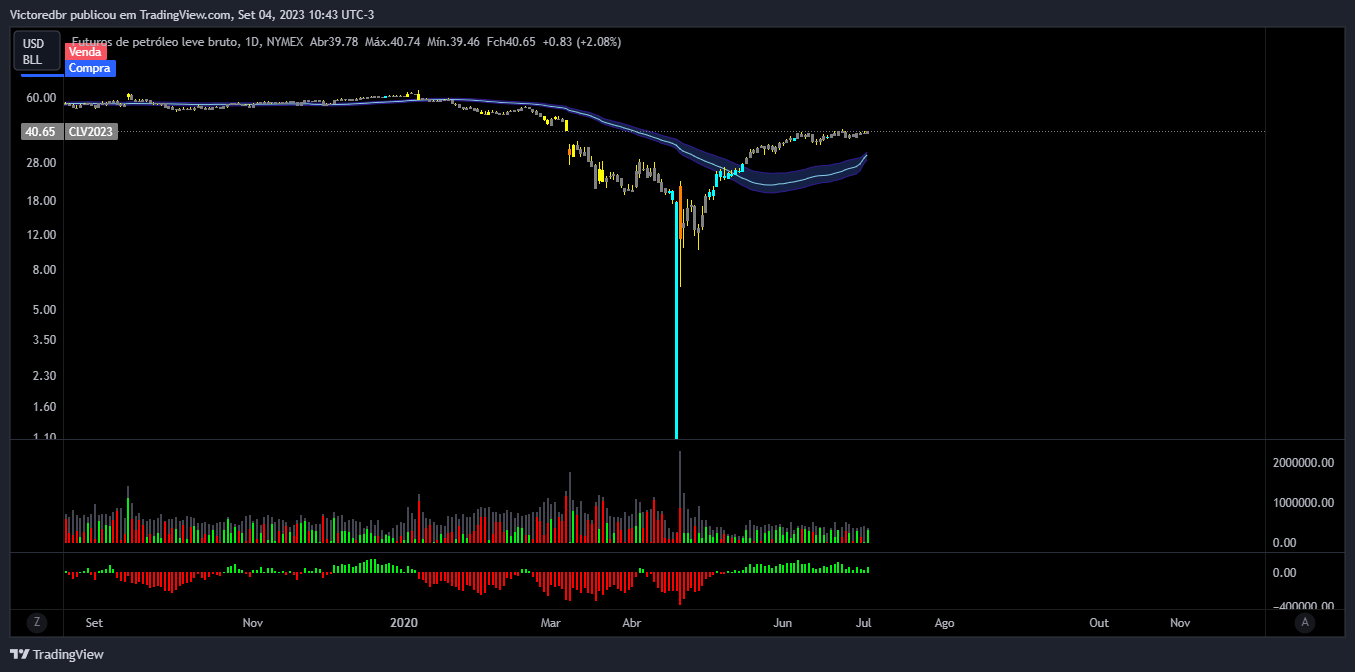
Task: Click the 5.00 price scale label
Action: (43, 310)
